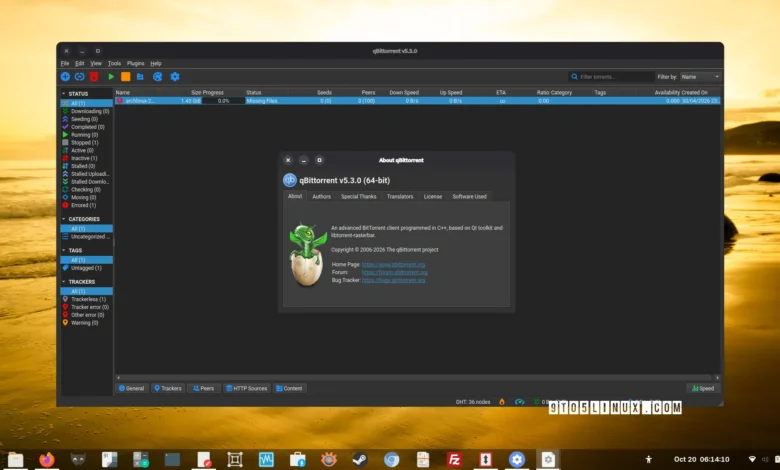Image resolution: width=780 pixels, height=470 pixels.
Task: Show the General details panel
Action: (x=131, y=388)
